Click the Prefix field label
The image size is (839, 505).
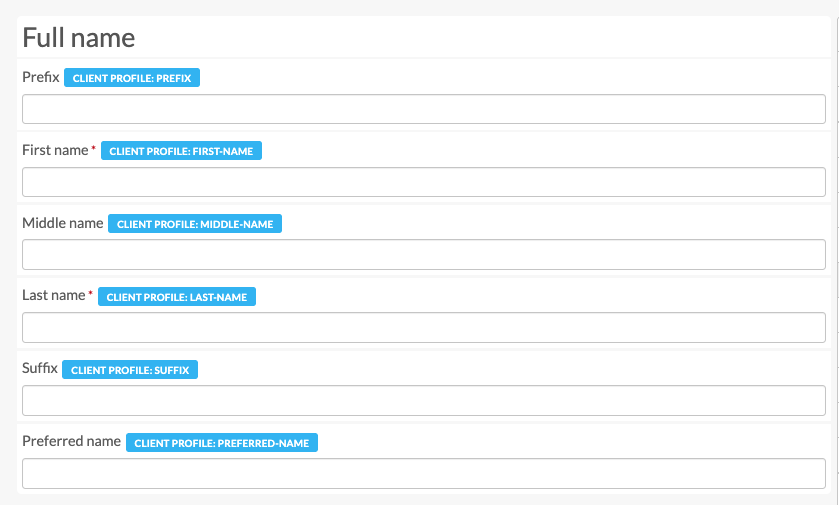41,77
